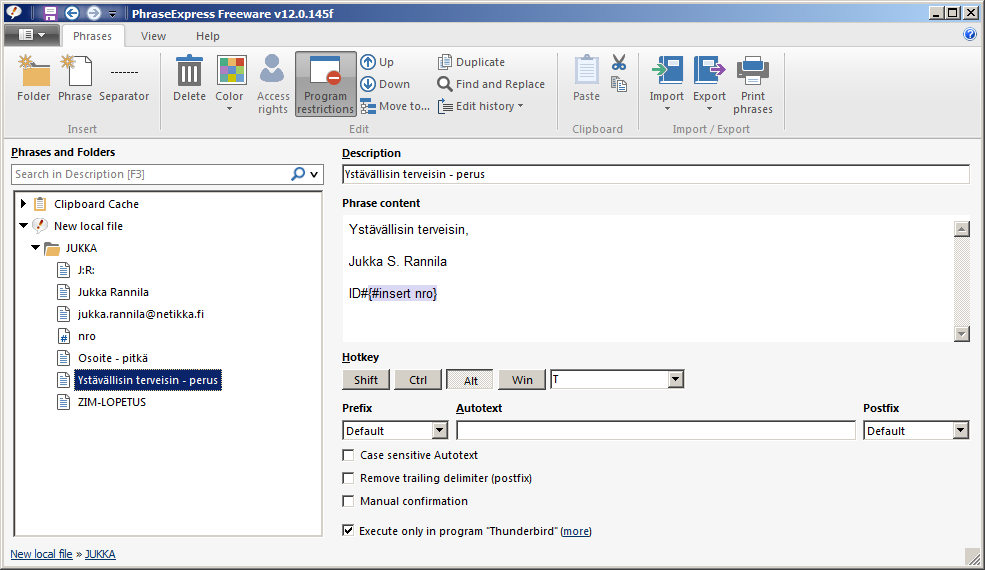Open Find and Replace
The width and height of the screenshot is (985, 570).
click(x=491, y=84)
